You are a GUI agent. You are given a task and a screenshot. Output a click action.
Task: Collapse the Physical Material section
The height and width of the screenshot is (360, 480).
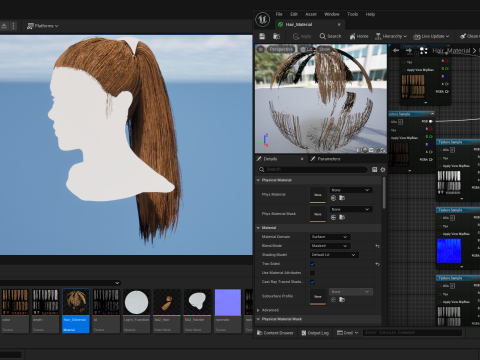click(x=258, y=180)
